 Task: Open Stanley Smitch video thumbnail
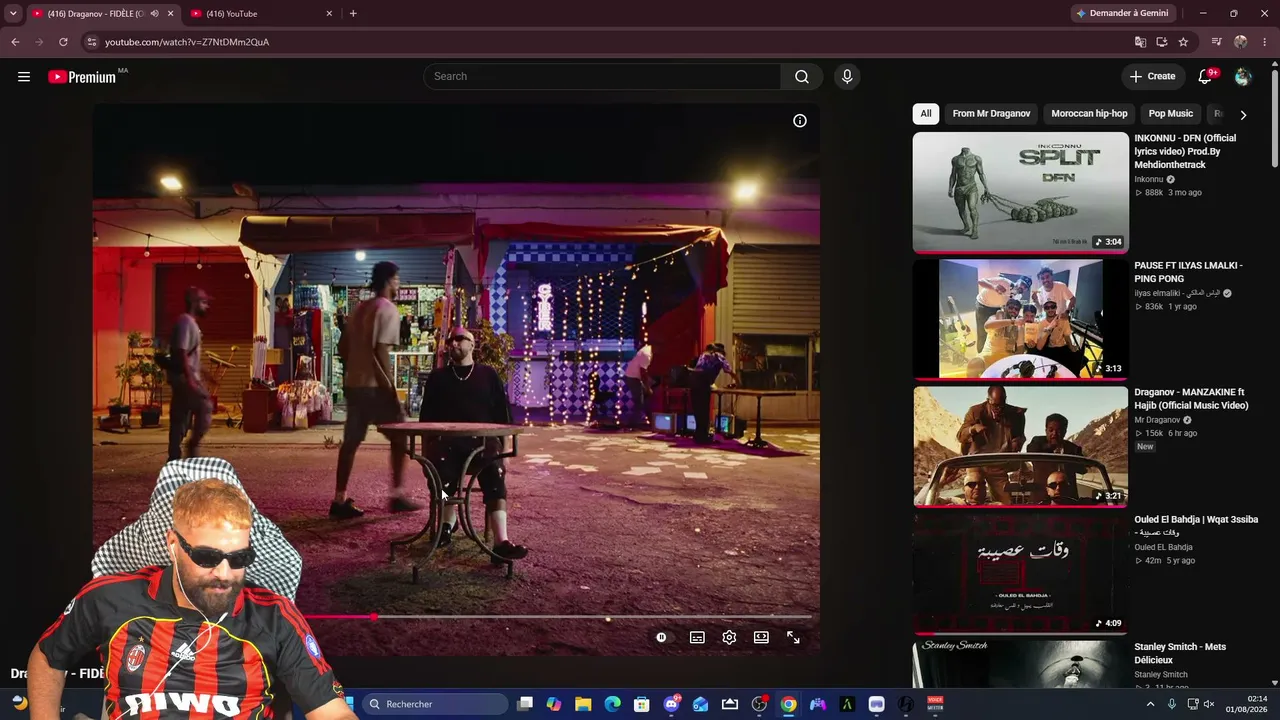click(x=1020, y=664)
